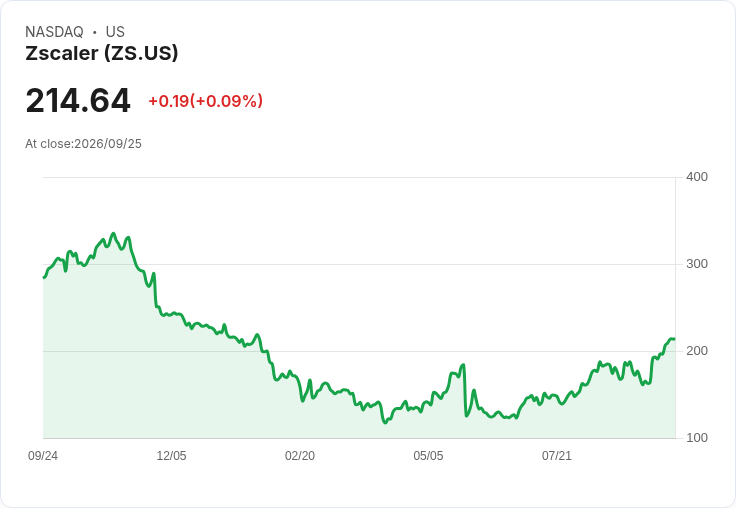The image size is (736, 508).
Task: Click the 214.64 current price value
Action: [78, 100]
